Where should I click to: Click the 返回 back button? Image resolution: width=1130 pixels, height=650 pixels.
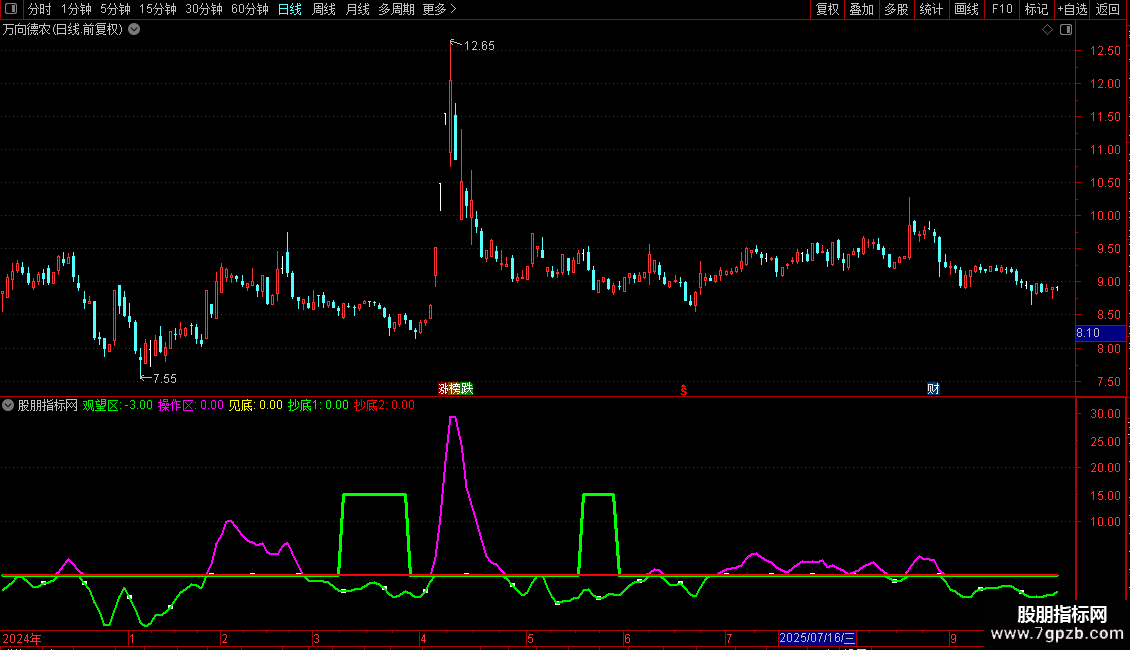[1108, 9]
